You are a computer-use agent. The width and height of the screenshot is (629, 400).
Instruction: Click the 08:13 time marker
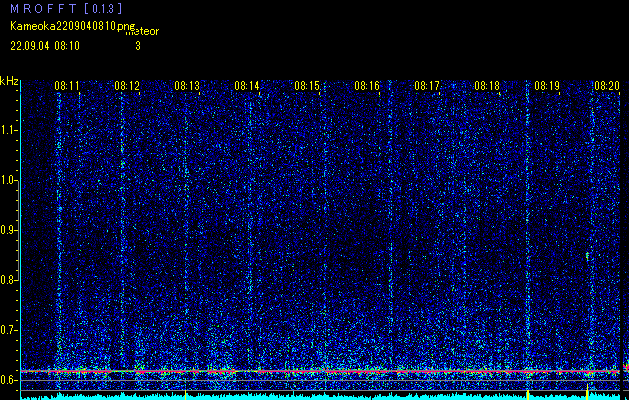click(187, 85)
